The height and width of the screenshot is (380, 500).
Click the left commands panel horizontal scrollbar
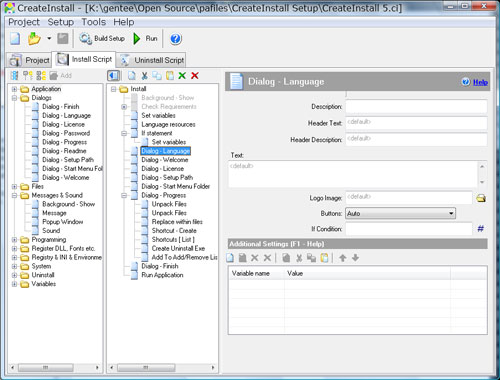55,368
